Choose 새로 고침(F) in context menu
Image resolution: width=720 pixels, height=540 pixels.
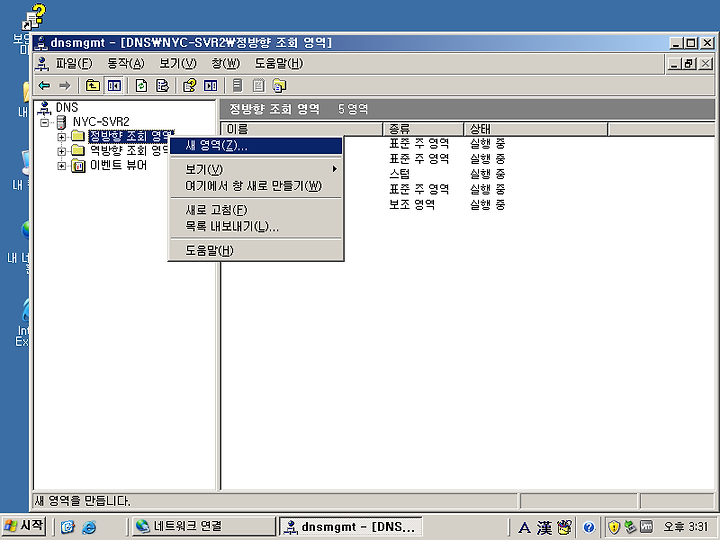pyautogui.click(x=256, y=210)
